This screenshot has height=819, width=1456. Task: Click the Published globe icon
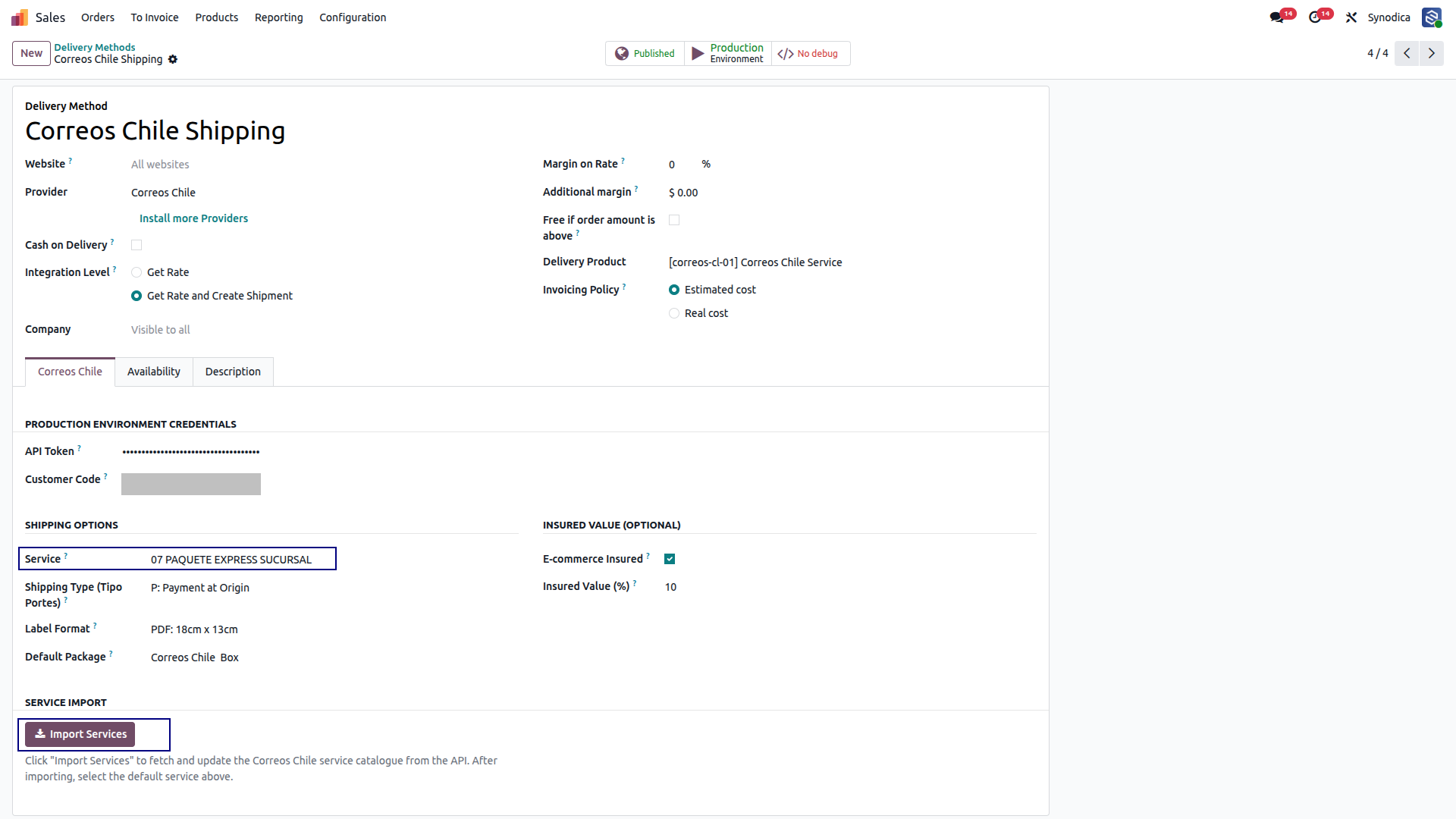coord(622,54)
